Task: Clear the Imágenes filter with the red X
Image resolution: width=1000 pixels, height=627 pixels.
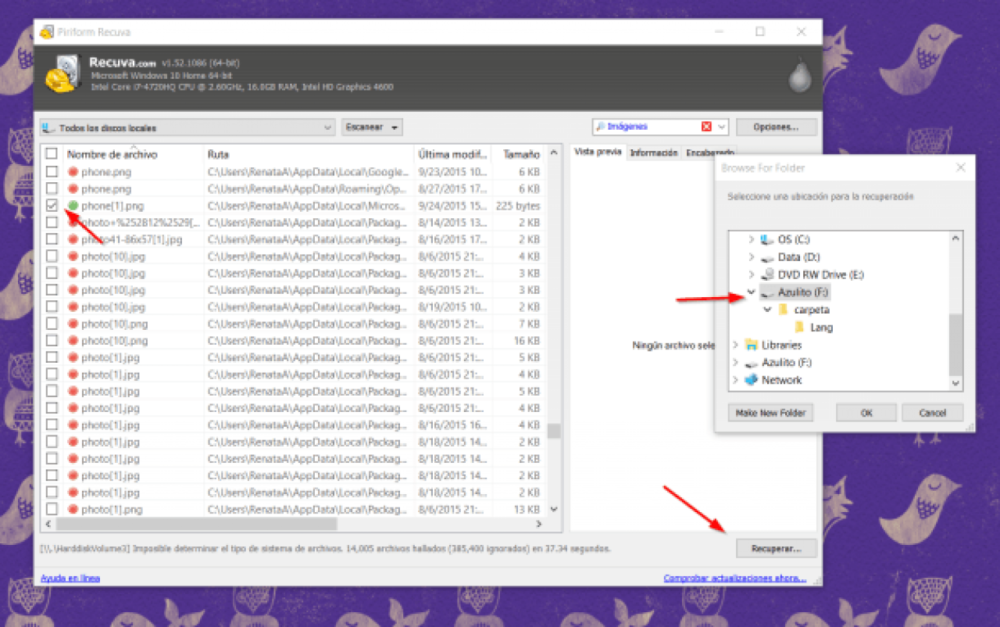Action: tap(706, 126)
